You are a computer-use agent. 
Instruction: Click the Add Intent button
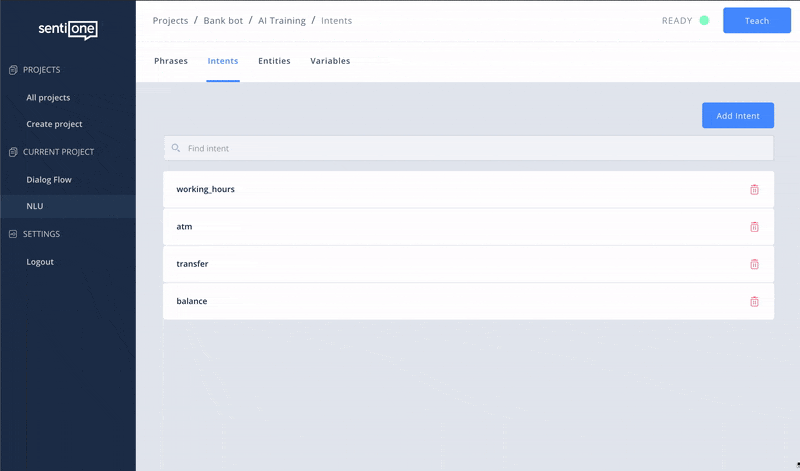[x=738, y=115]
